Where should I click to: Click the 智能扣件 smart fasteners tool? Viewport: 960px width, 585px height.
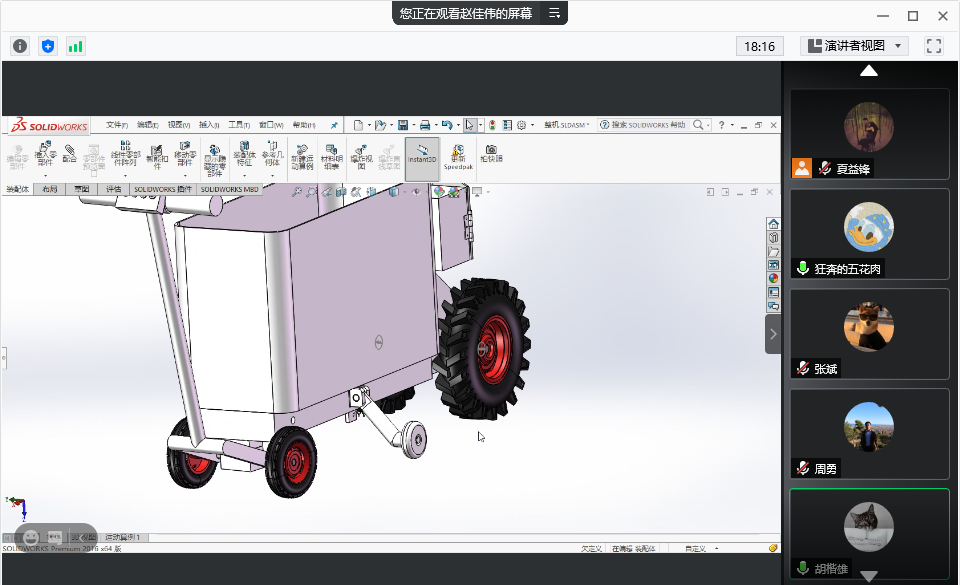point(156,157)
